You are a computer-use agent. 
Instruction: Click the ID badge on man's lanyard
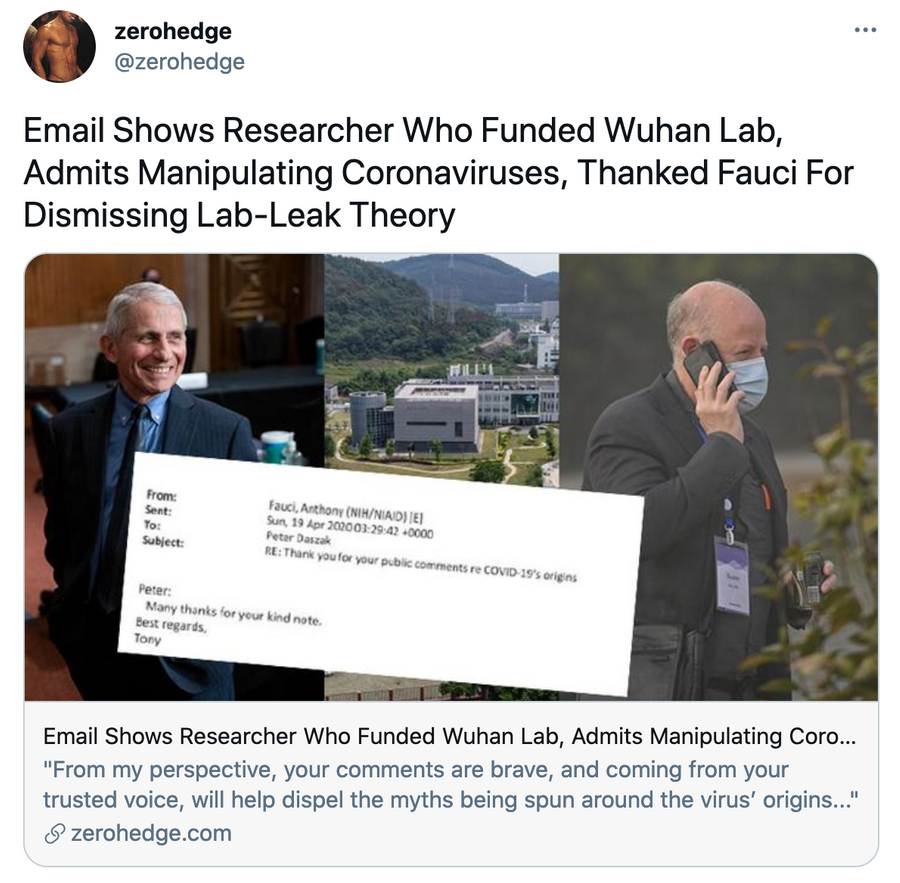[x=732, y=575]
